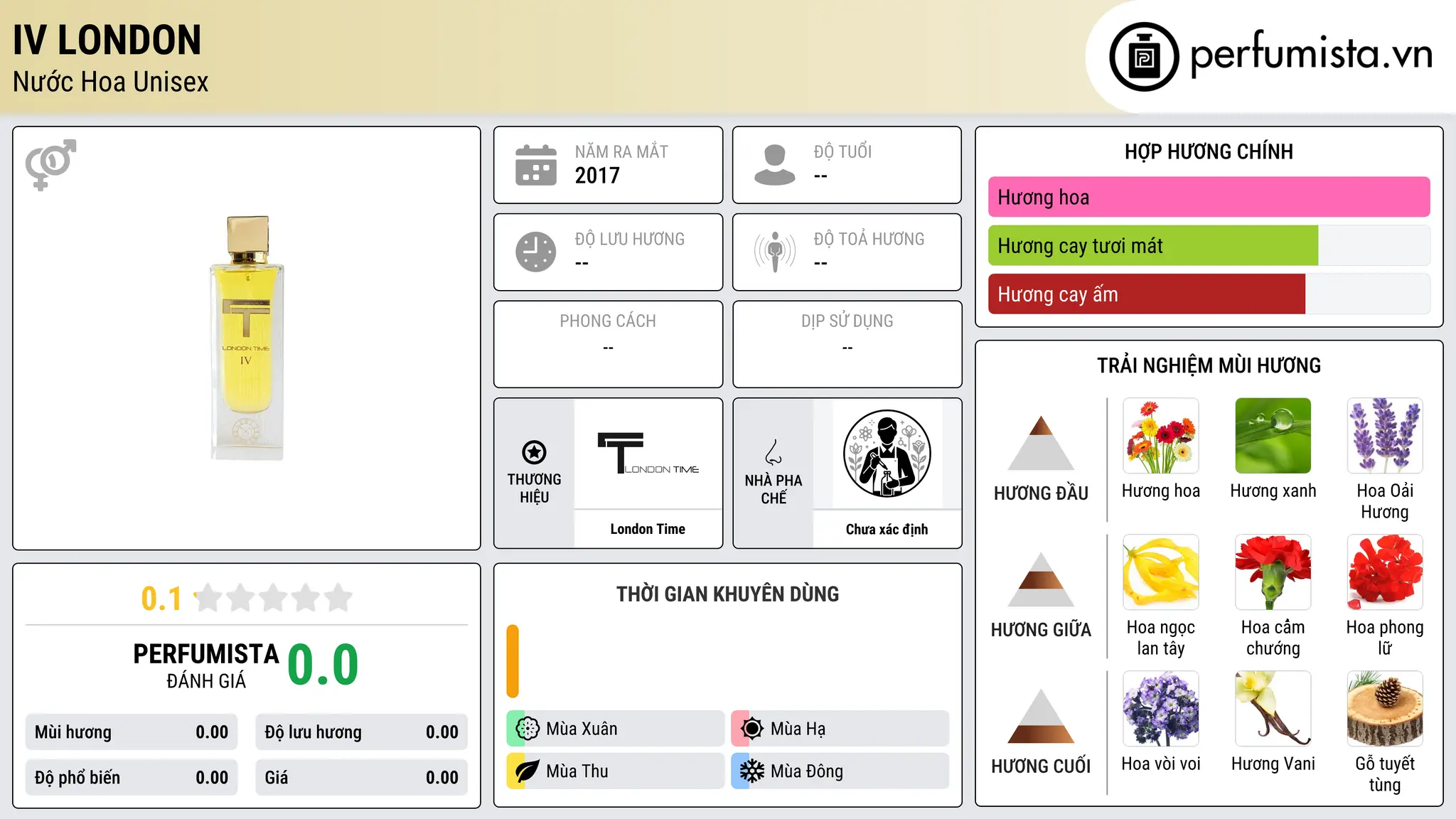Click the calendar icon beside Năm ra mắt
Image resolution: width=1456 pixels, height=819 pixels.
coord(536,165)
